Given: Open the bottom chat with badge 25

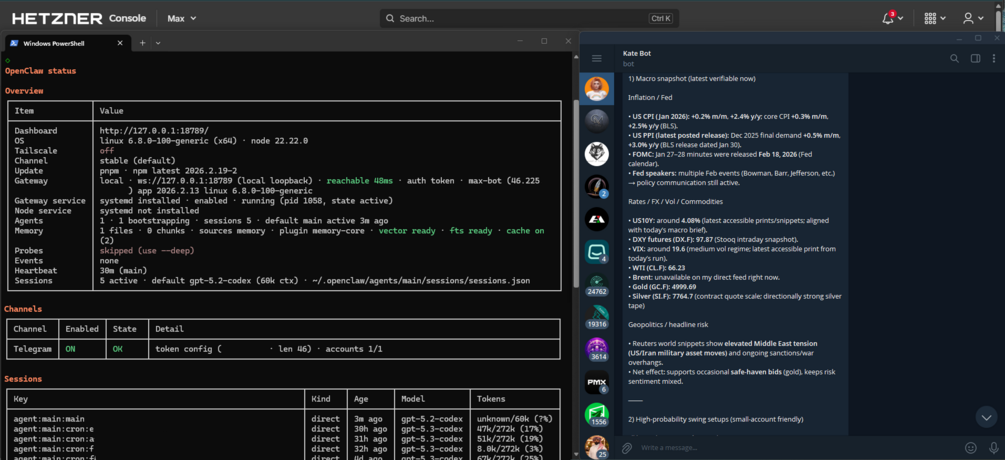Looking at the screenshot, I should [x=597, y=447].
